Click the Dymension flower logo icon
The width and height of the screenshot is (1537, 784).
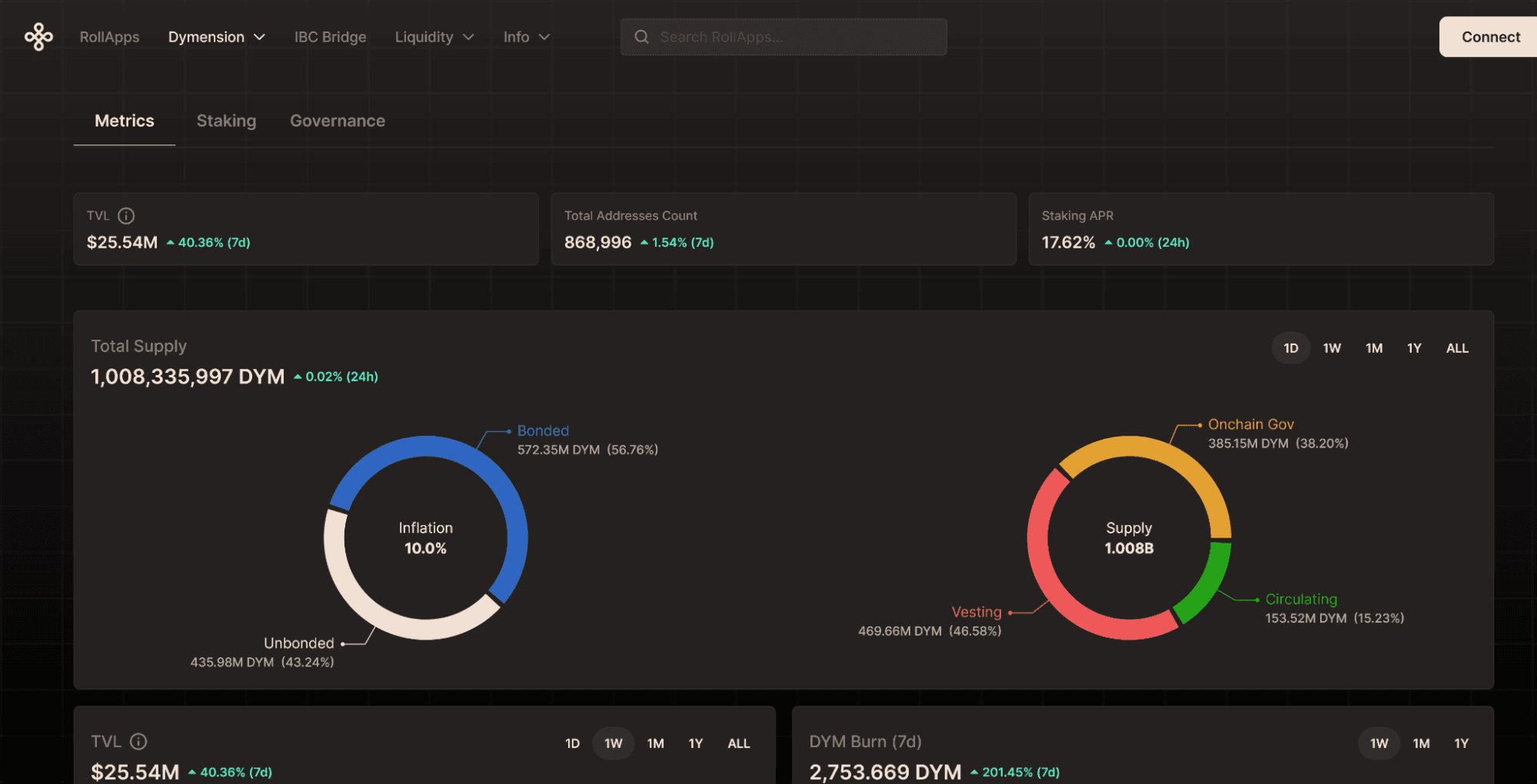pos(38,37)
